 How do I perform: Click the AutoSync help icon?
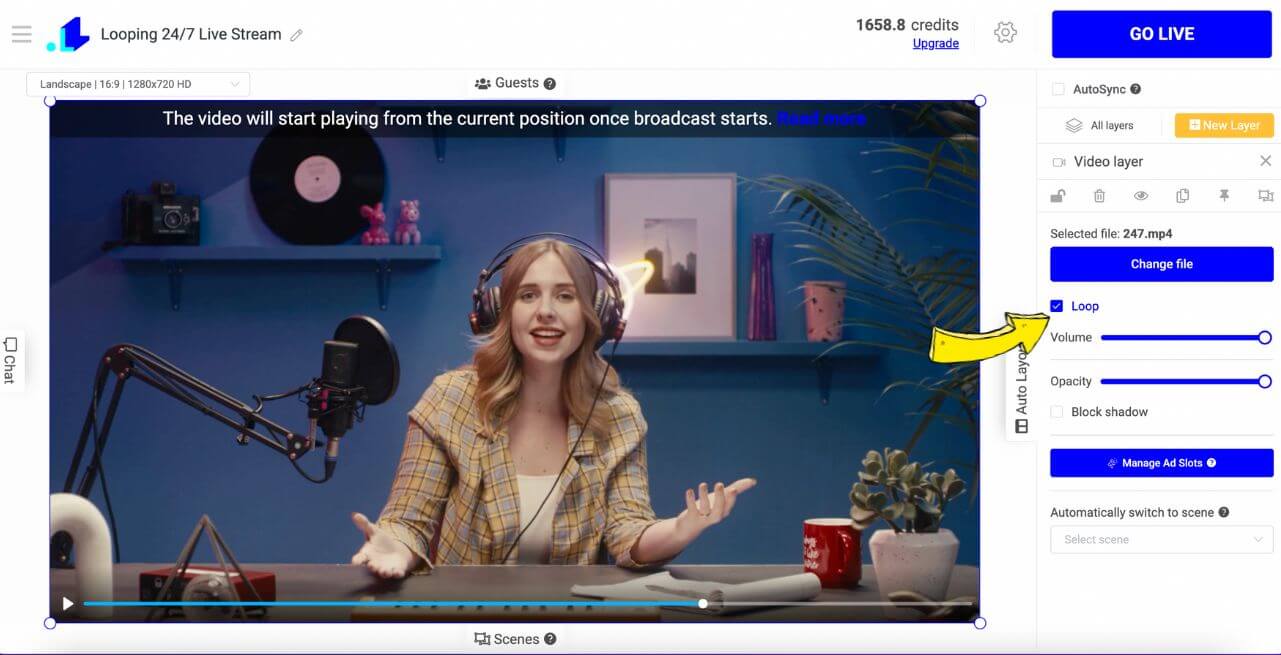point(1135,89)
